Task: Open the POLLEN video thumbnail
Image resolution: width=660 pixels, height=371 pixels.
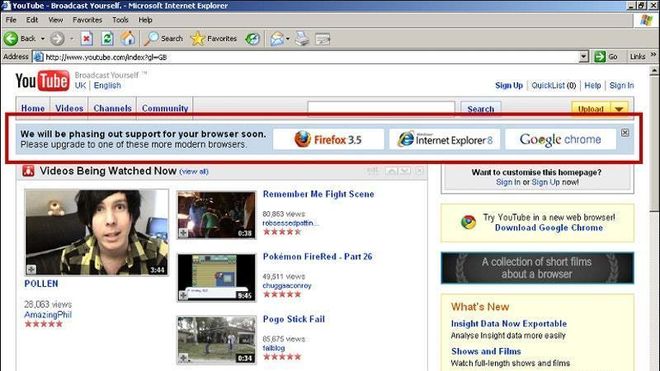Action: 96,232
